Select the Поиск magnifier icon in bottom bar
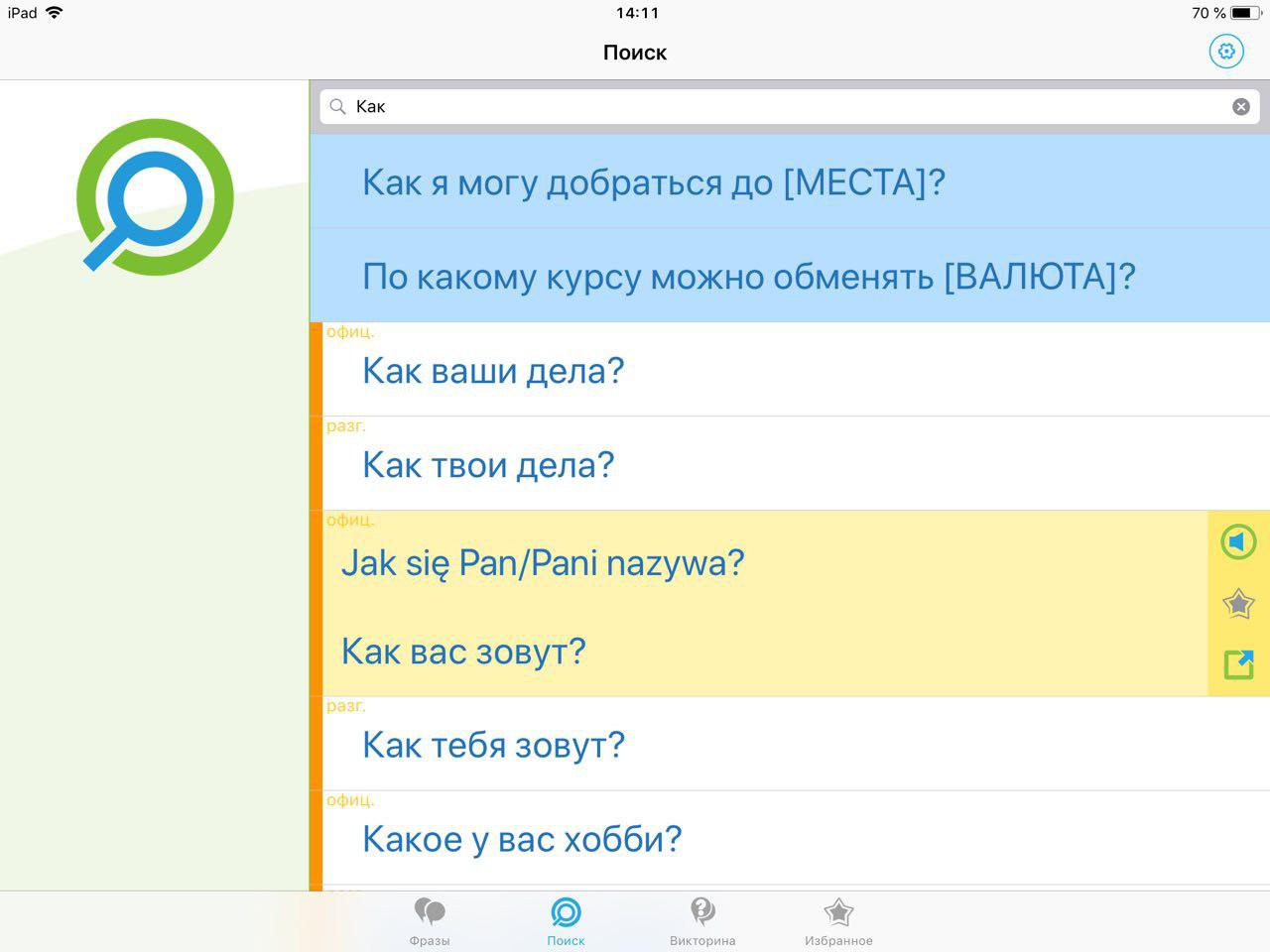Image resolution: width=1270 pixels, height=952 pixels. click(x=566, y=912)
